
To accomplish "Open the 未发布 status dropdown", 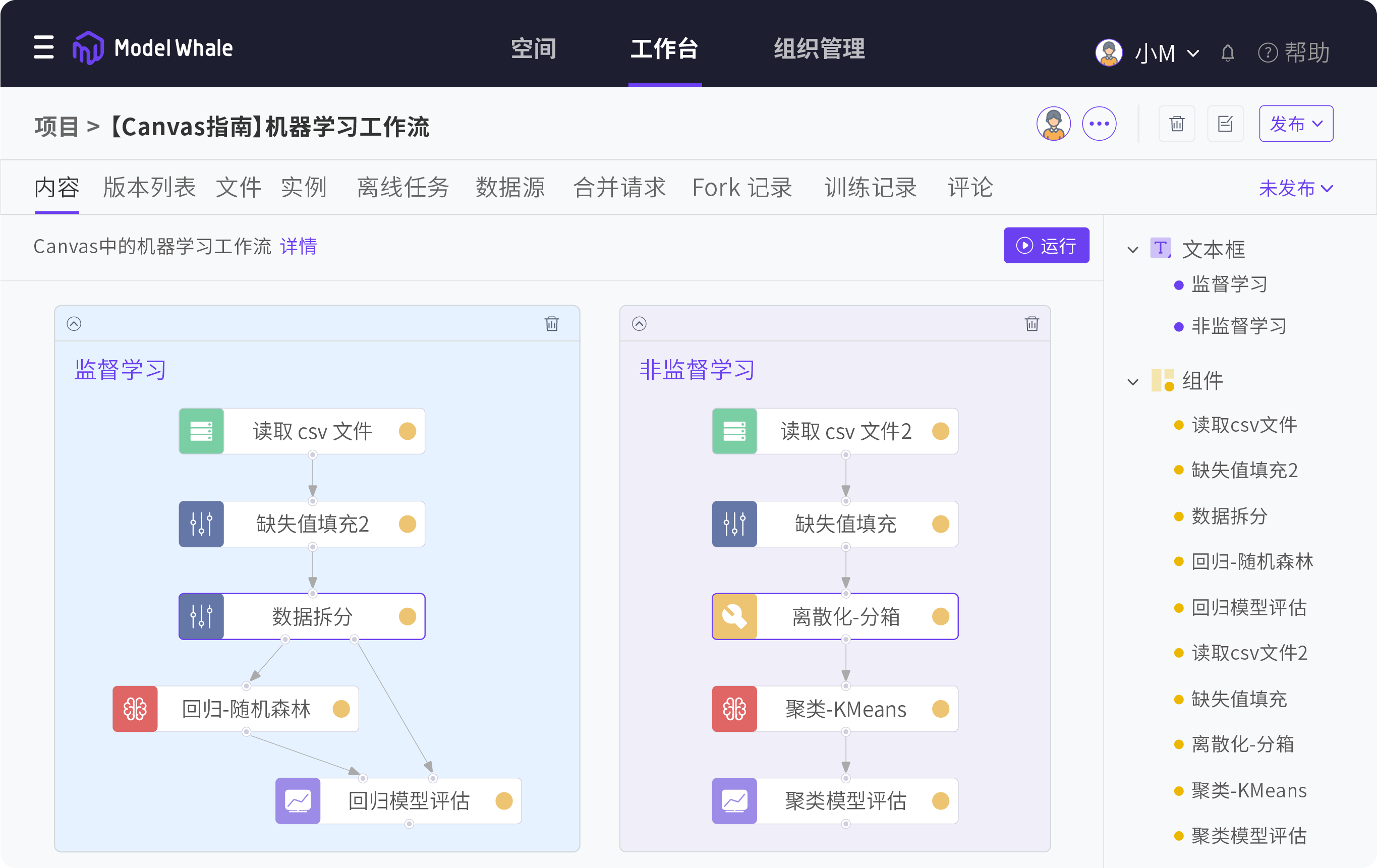I will coord(1296,188).
